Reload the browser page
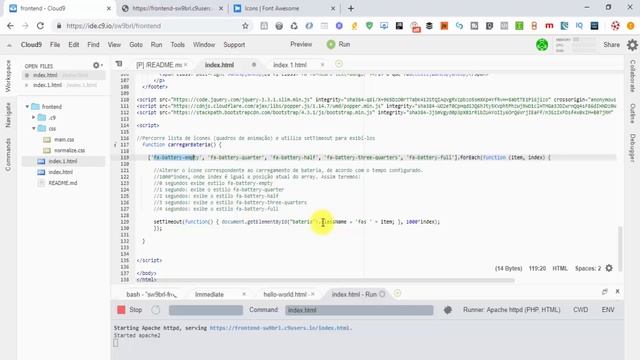The image size is (640, 360). [40, 26]
